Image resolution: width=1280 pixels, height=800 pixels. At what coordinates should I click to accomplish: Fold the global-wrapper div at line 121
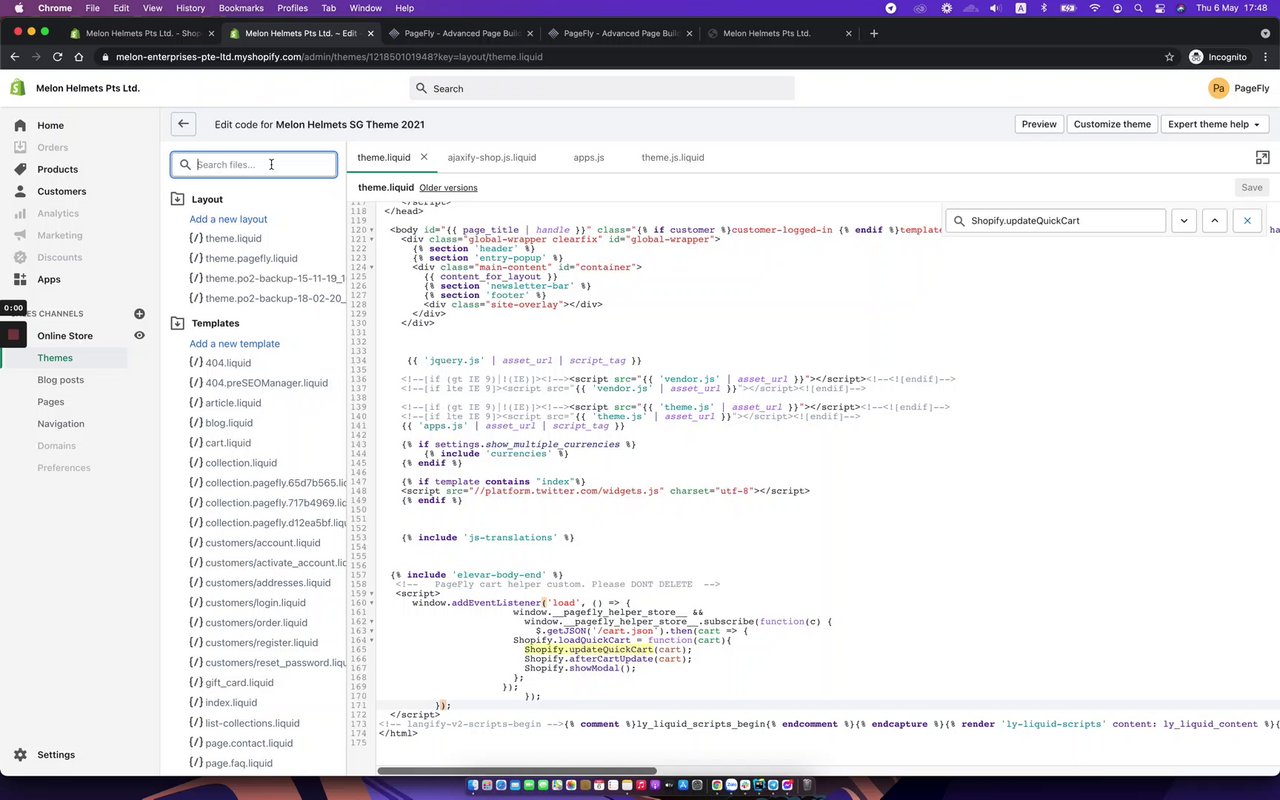[372, 239]
